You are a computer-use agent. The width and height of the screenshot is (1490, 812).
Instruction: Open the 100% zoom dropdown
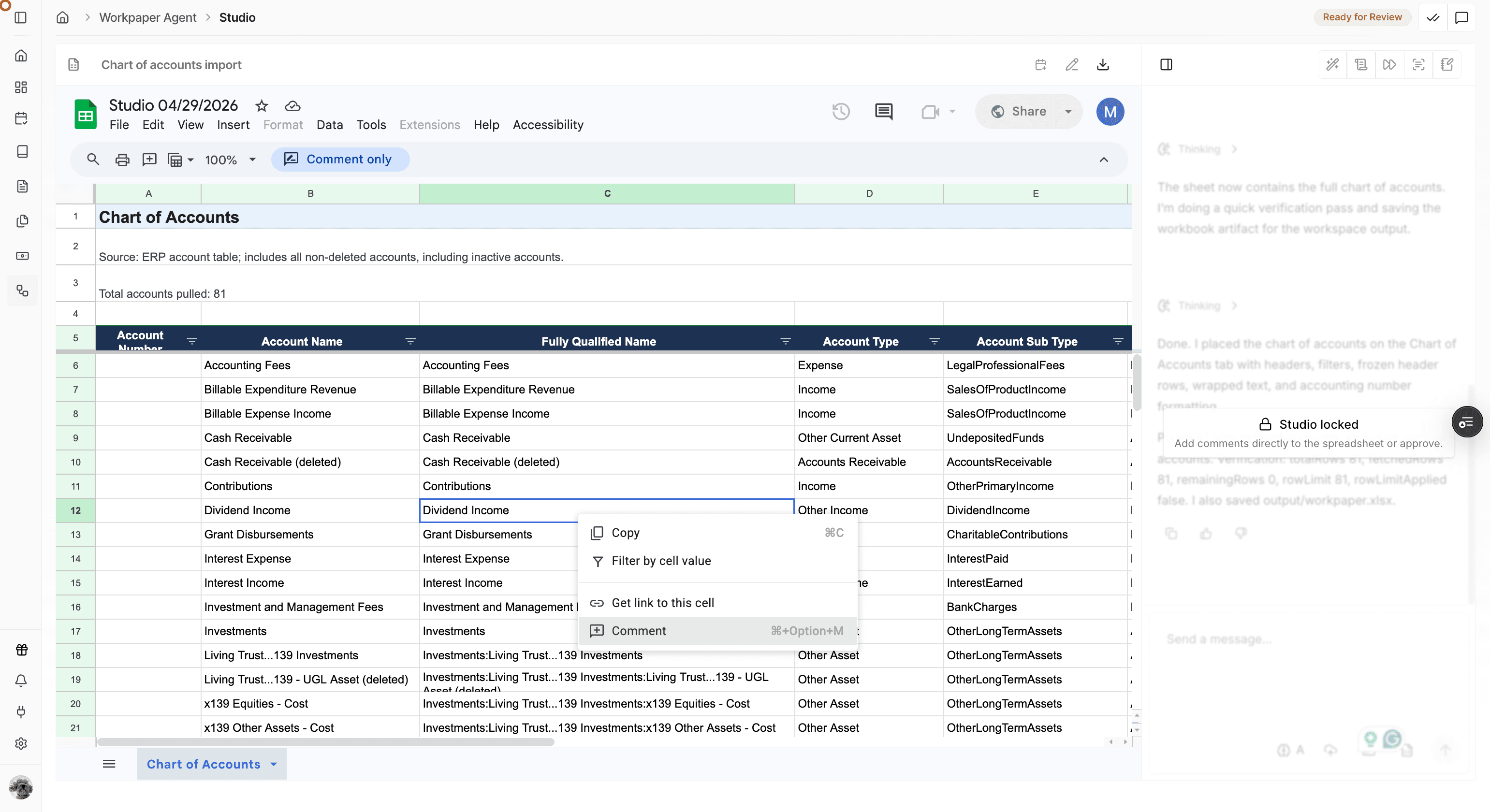coord(230,159)
